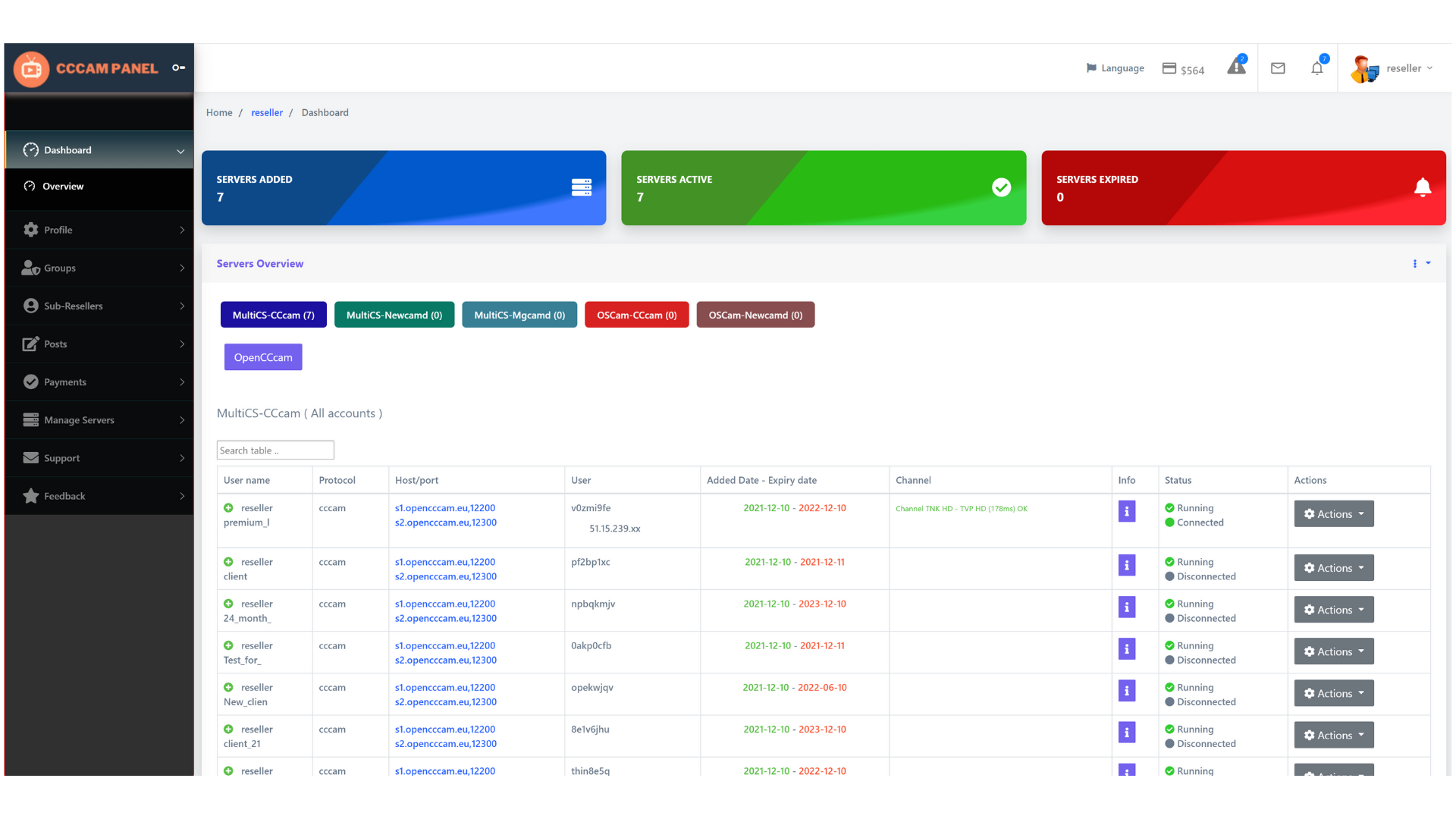Screen dimensions: 1456x819
Task: Open the reseller breadcrumb link
Action: (x=267, y=112)
